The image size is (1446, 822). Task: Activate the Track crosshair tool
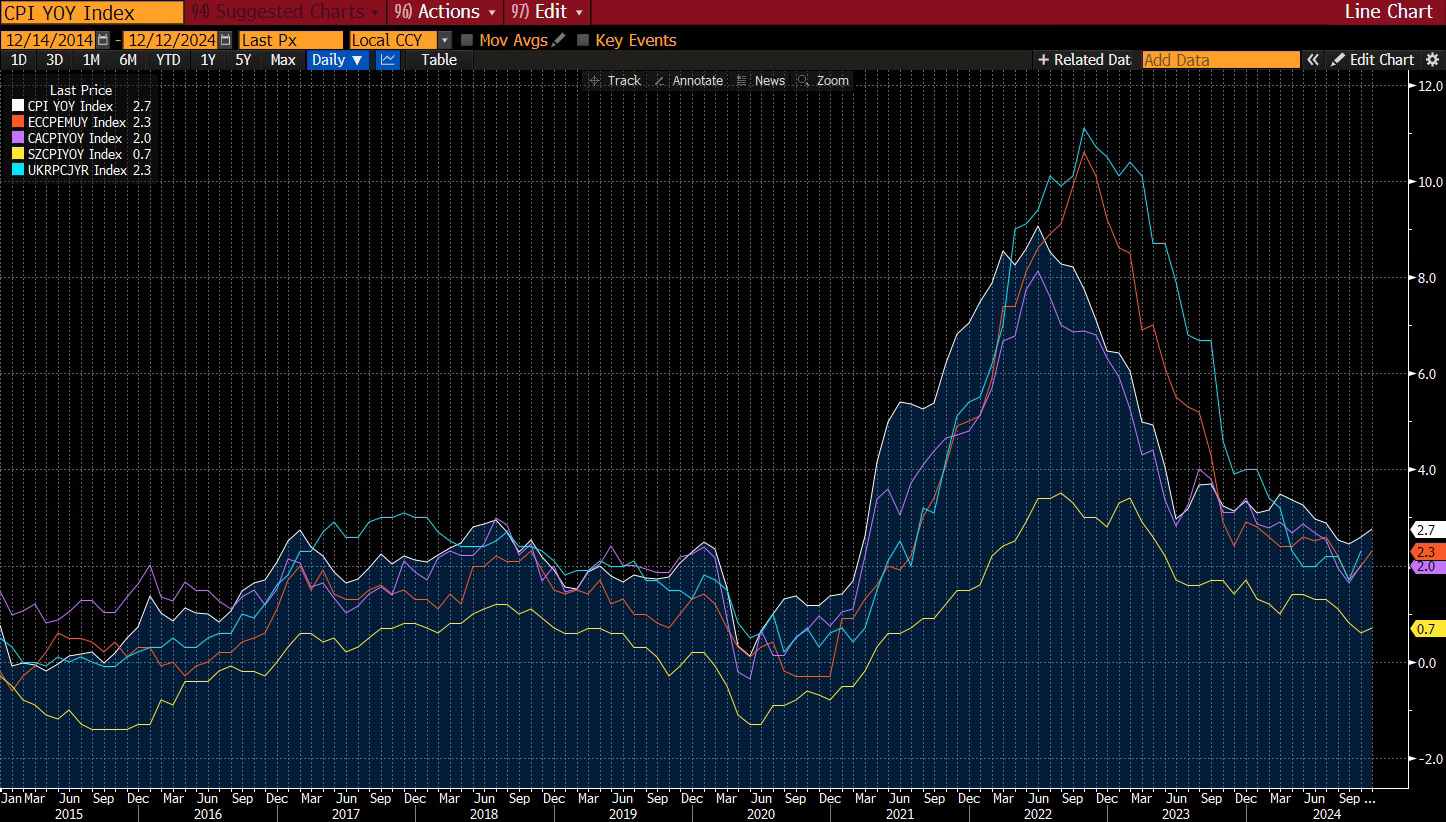coord(614,80)
